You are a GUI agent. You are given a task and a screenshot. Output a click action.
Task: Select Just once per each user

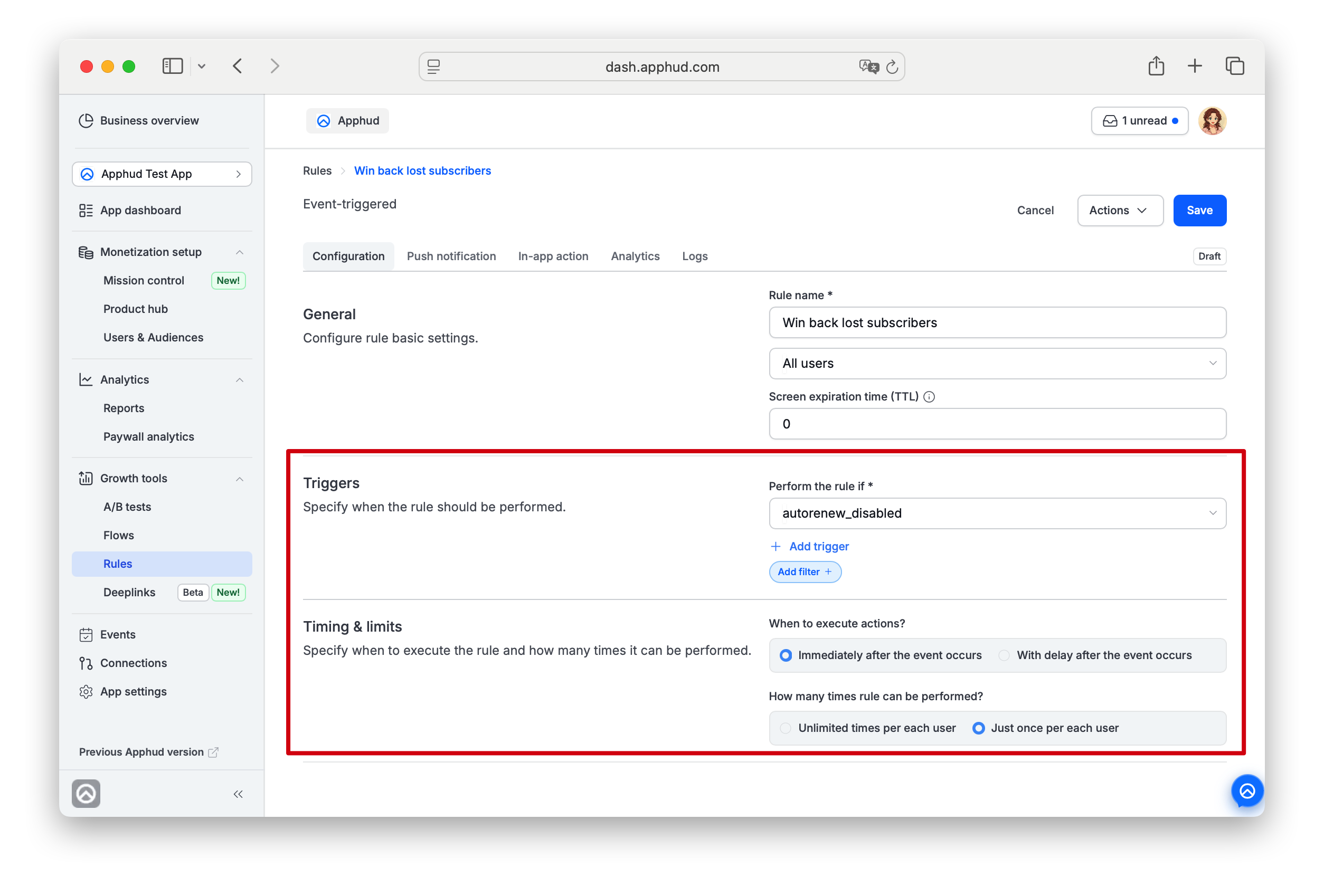(x=978, y=728)
